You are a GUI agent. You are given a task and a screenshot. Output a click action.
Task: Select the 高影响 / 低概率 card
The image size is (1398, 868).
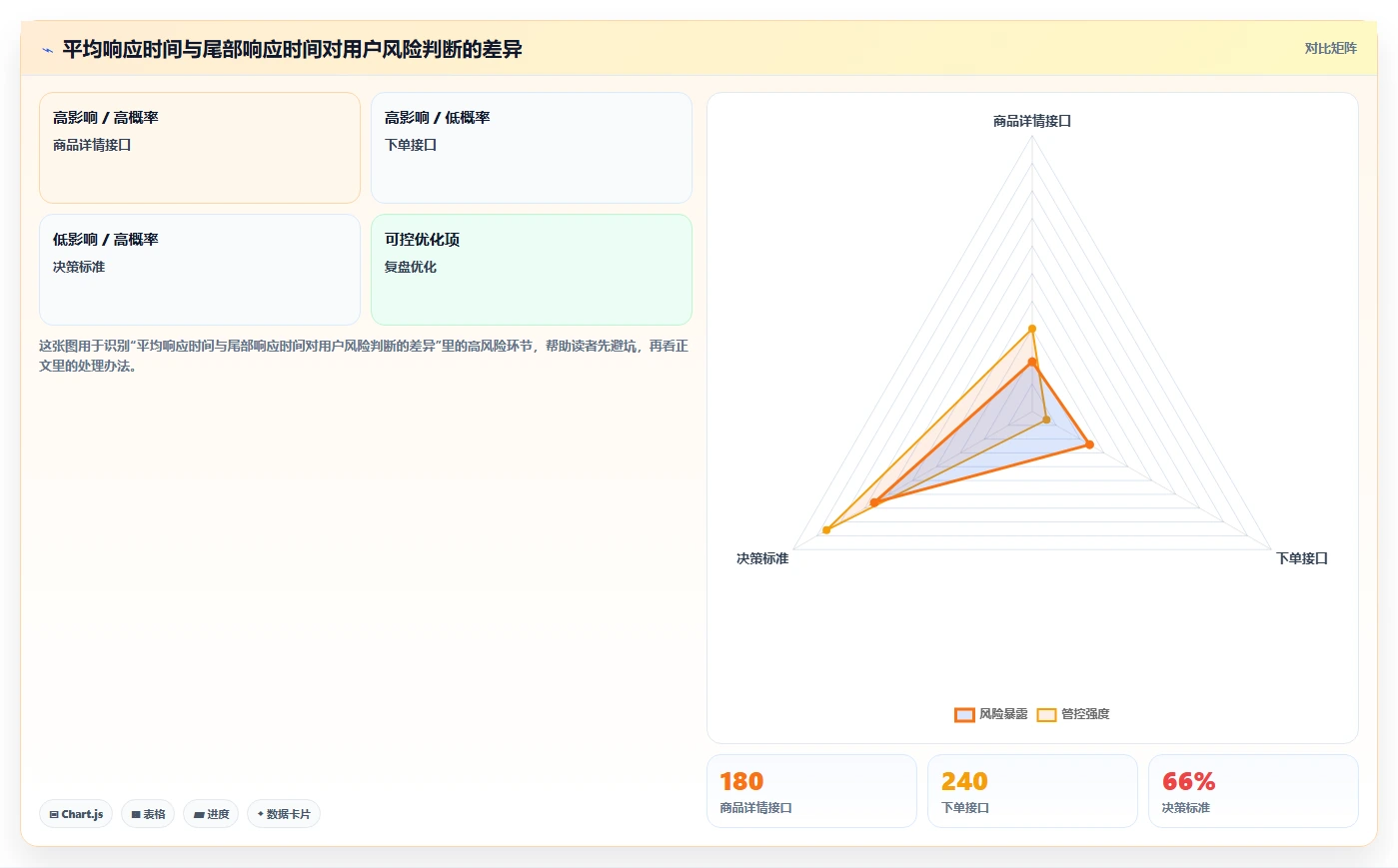(532, 148)
